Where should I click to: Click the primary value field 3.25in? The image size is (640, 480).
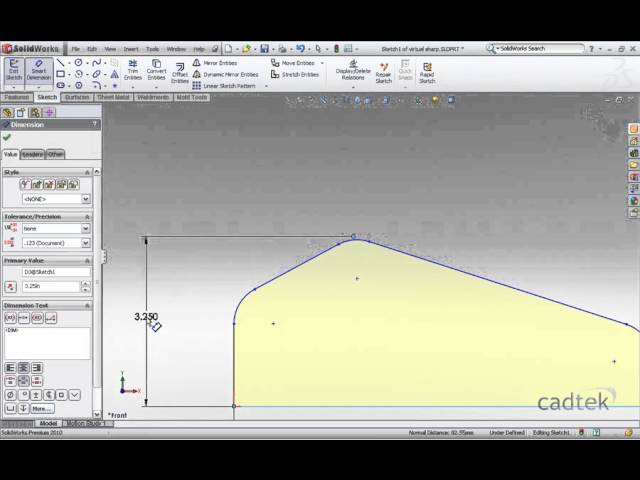click(51, 286)
